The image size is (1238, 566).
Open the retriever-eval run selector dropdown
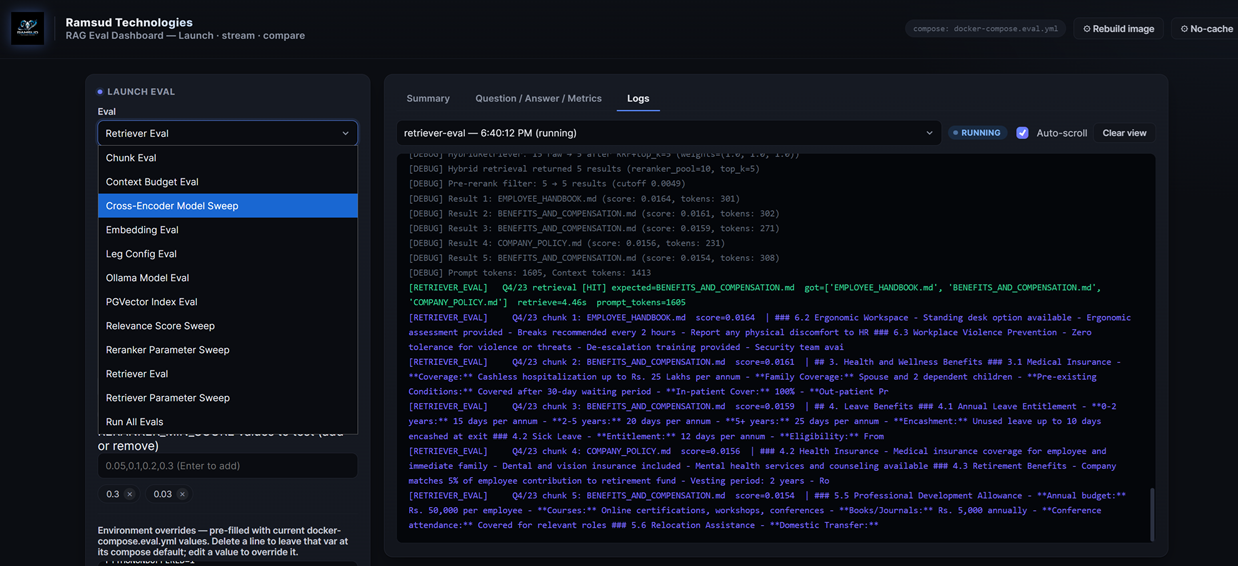pos(668,133)
